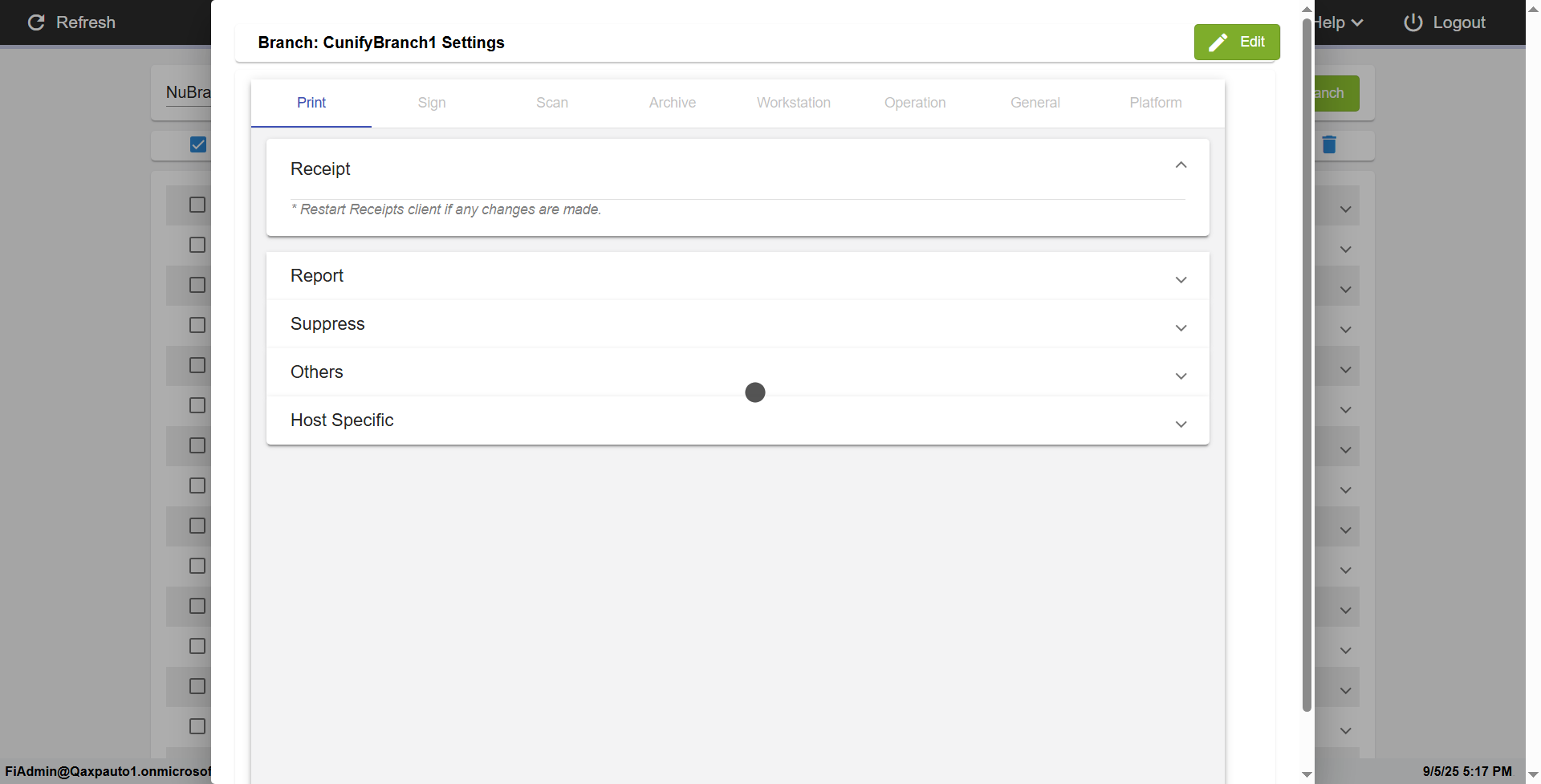Collapse the Receipt section chevron
The height and width of the screenshot is (784, 1541).
[1181, 165]
